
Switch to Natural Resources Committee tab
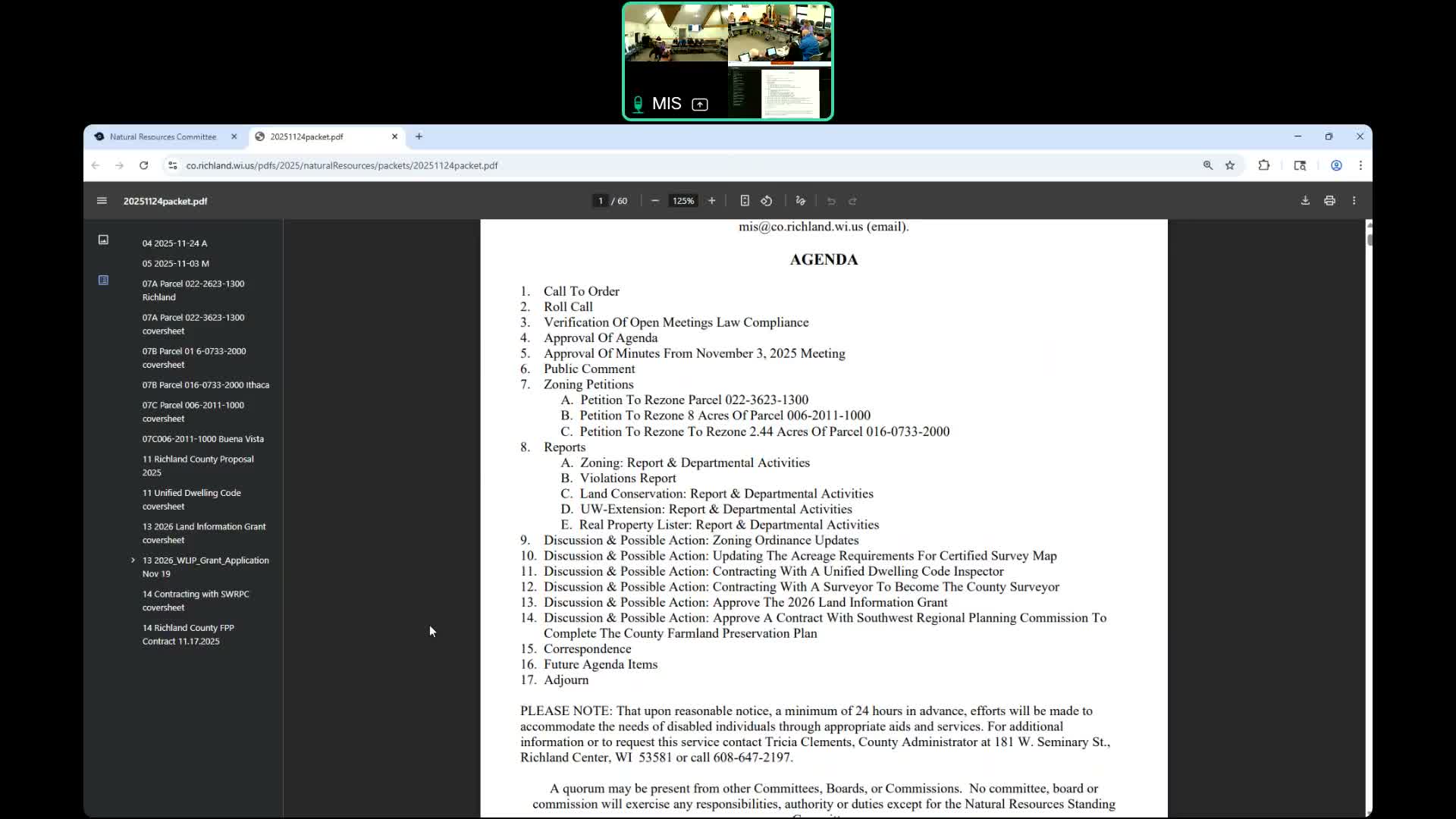(x=163, y=136)
